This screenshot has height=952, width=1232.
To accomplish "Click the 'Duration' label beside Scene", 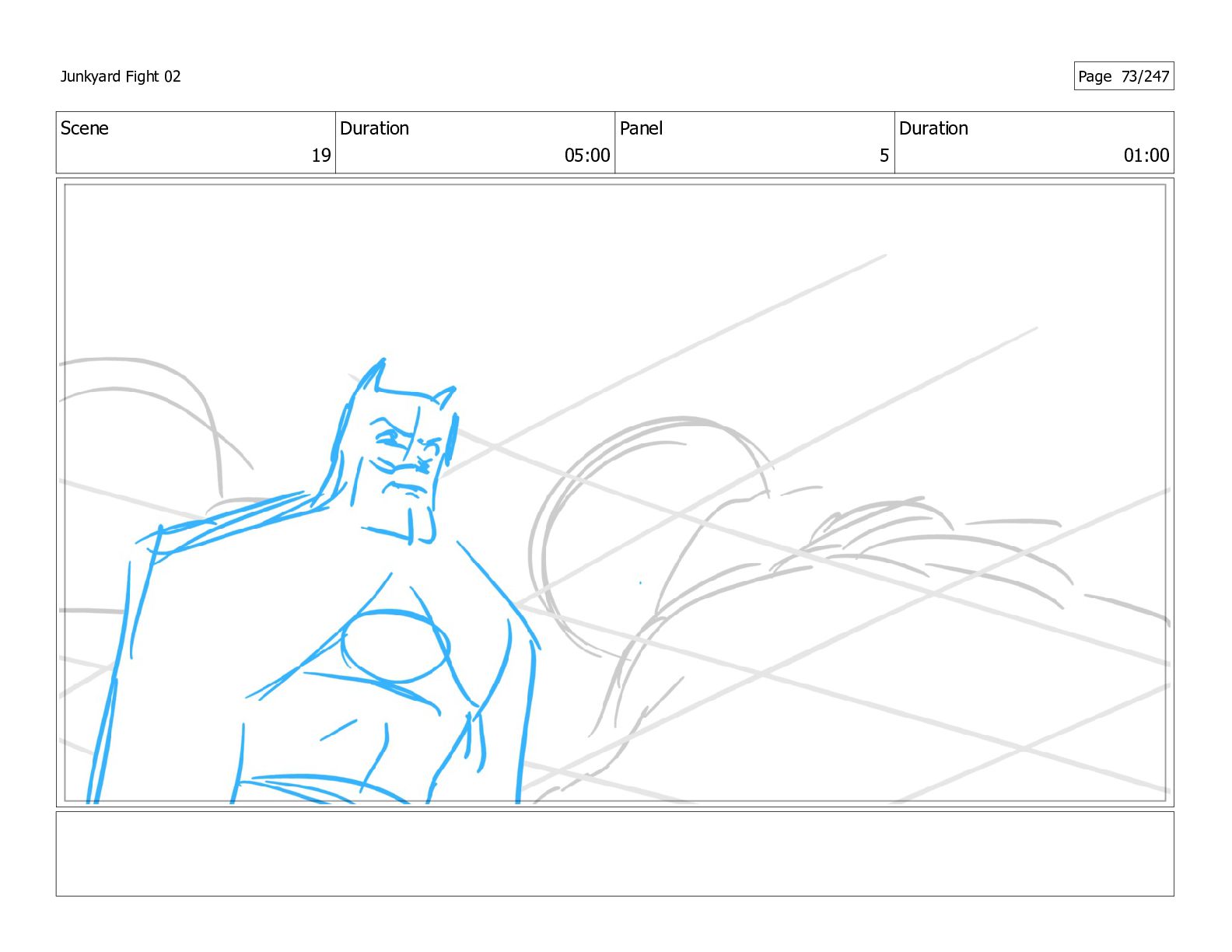I will point(374,128).
